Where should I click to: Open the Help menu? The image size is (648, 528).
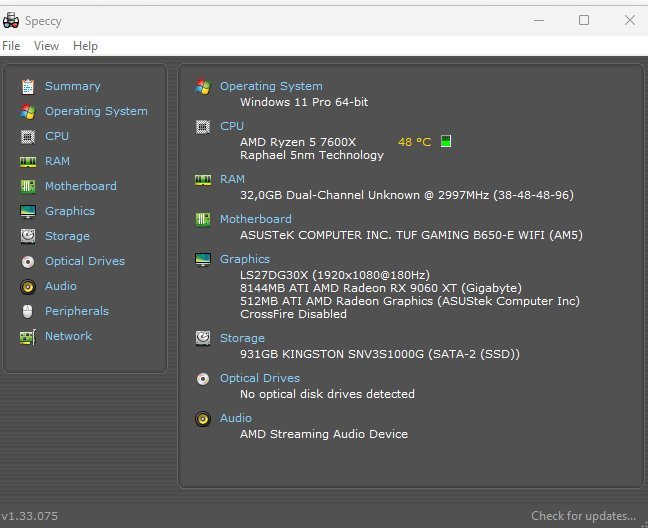click(85, 46)
